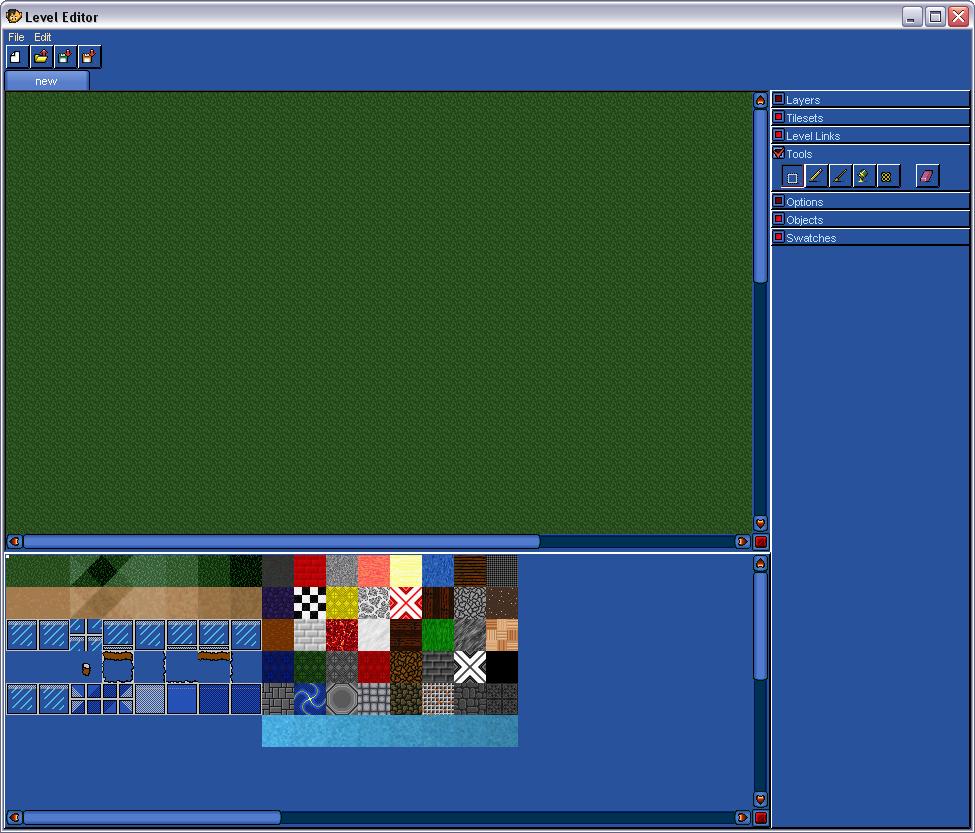The image size is (975, 833).
Task: Pick the blue swirl portal tile
Action: coord(310,699)
